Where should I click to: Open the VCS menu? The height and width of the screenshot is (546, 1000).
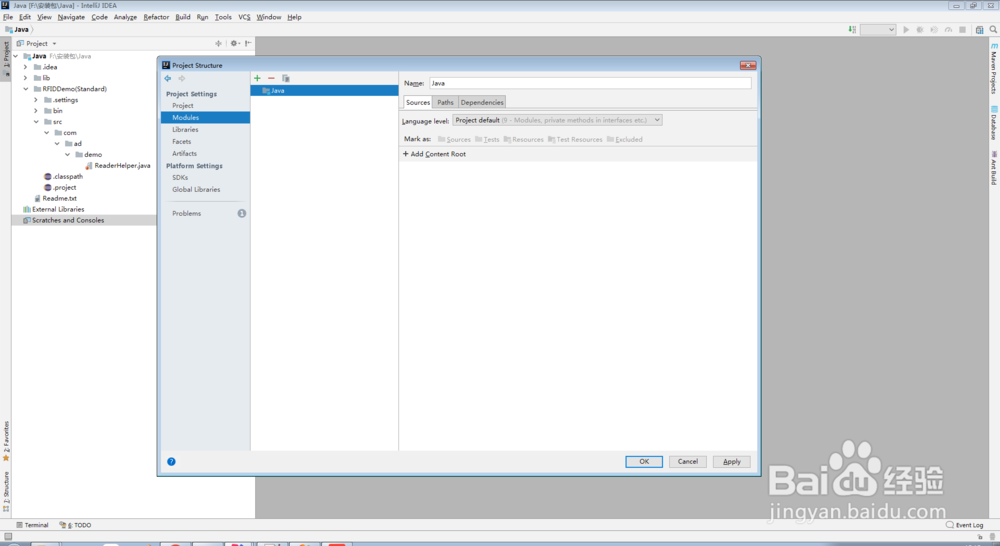point(244,17)
